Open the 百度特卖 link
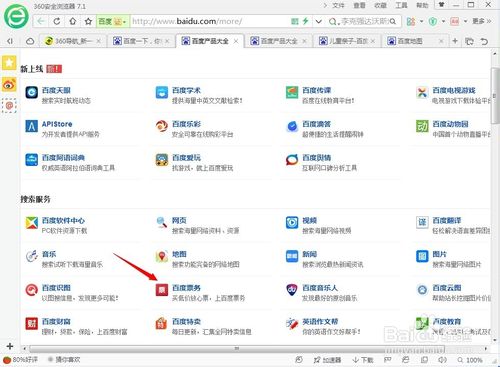This screenshot has width=500, height=367. point(186,322)
